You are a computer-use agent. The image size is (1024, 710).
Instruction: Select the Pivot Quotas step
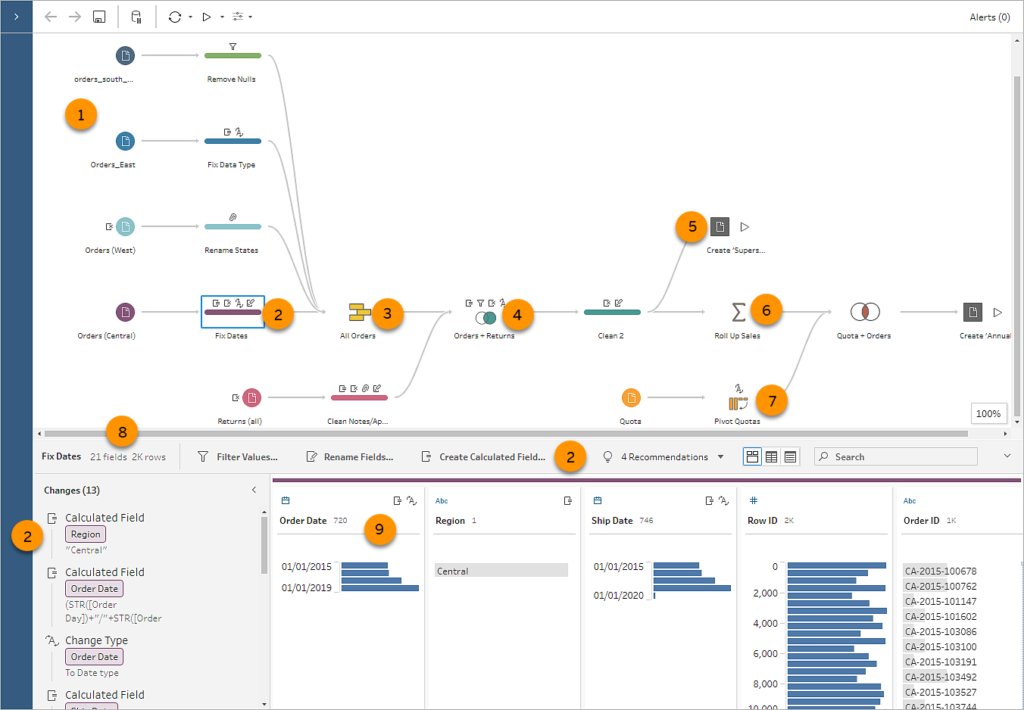tap(737, 399)
